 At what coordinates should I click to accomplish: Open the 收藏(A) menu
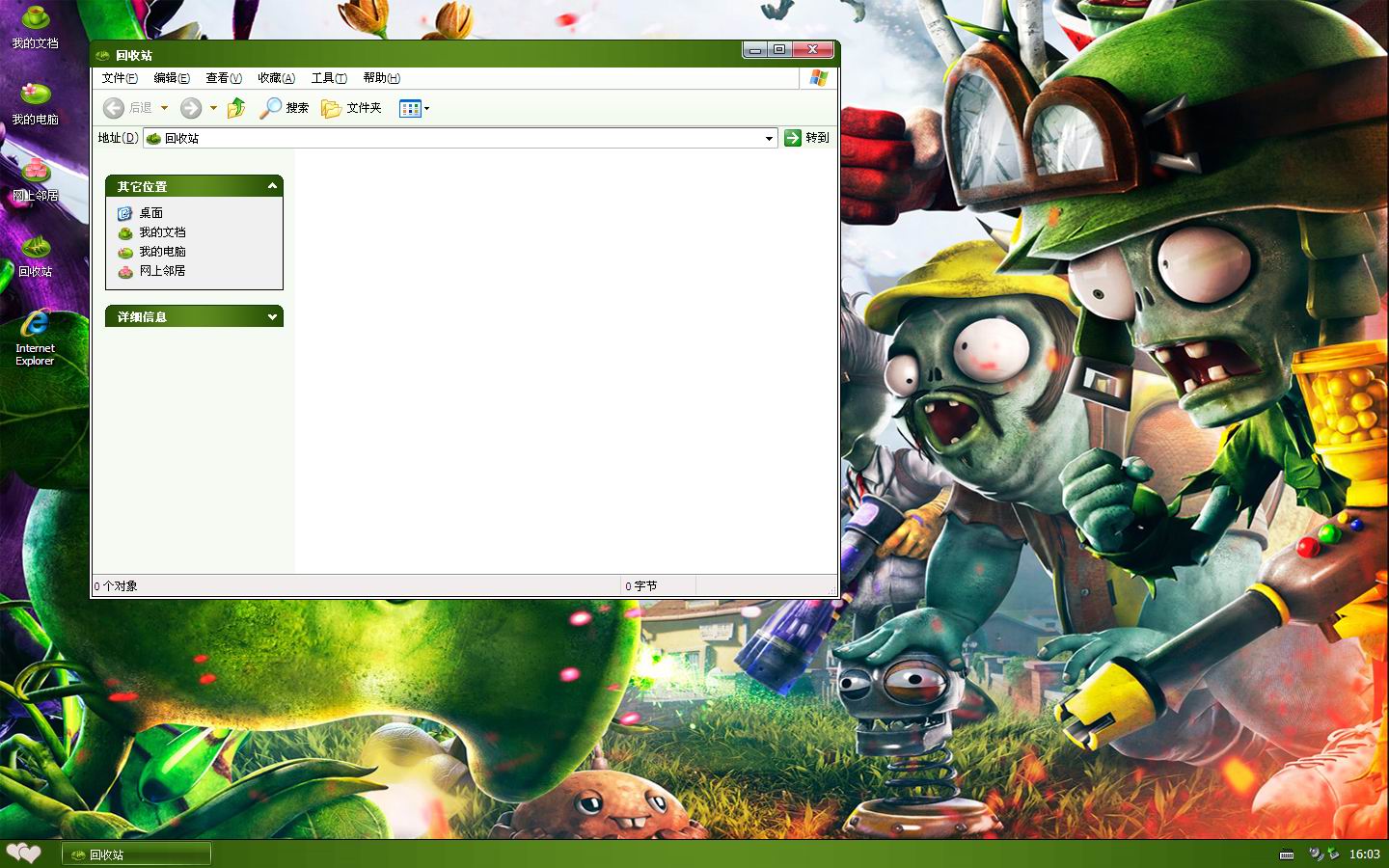tap(276, 78)
